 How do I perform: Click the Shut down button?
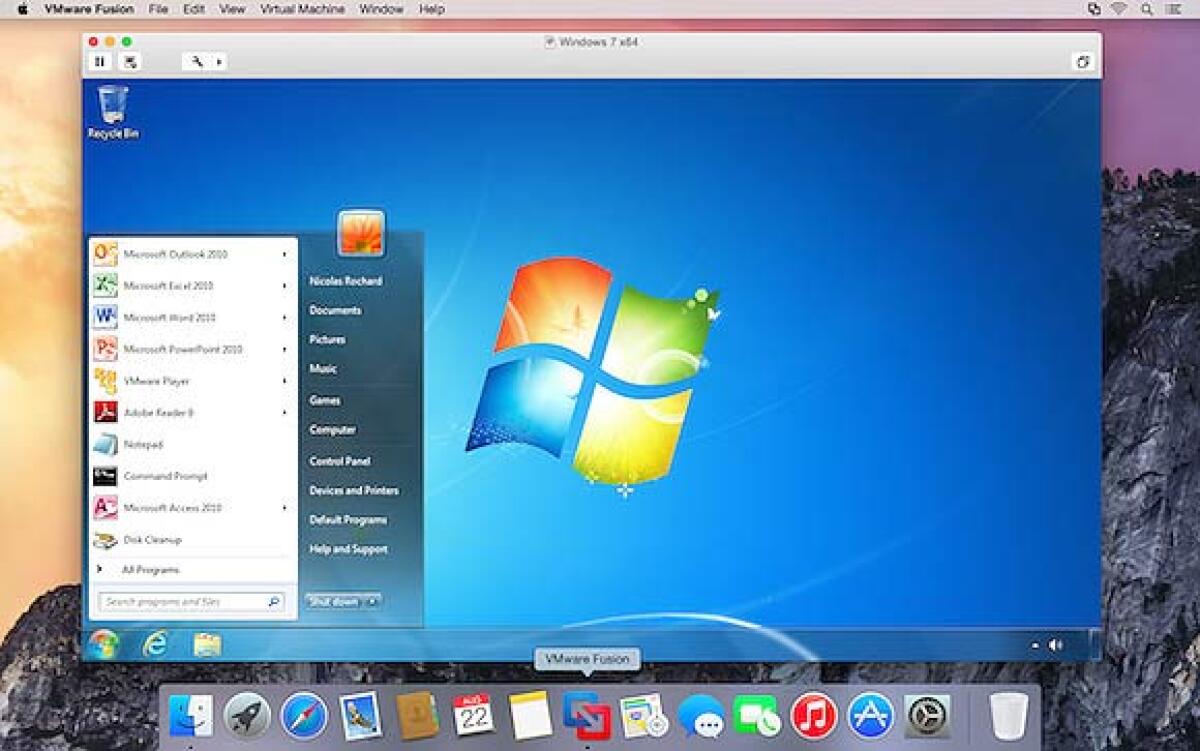pos(330,603)
